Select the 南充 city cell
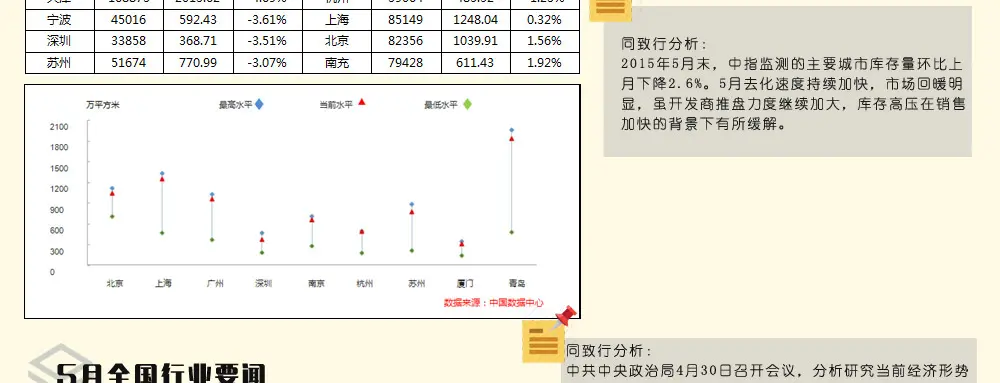Viewport: 1000px width, 383px height. (x=337, y=62)
